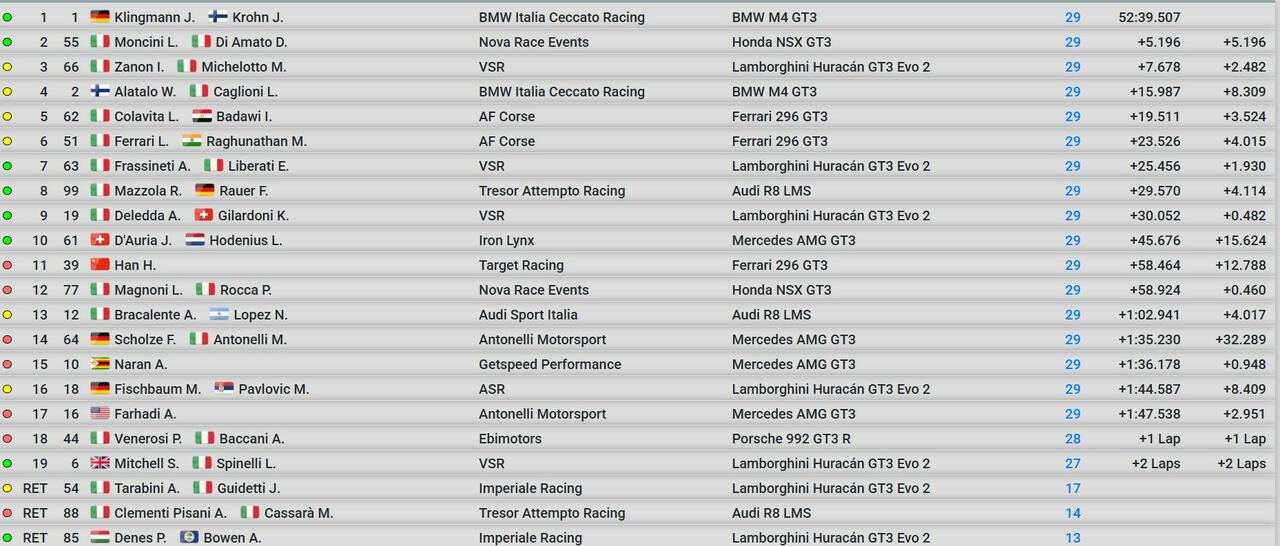Select driver name Klingmann J.

click(155, 17)
